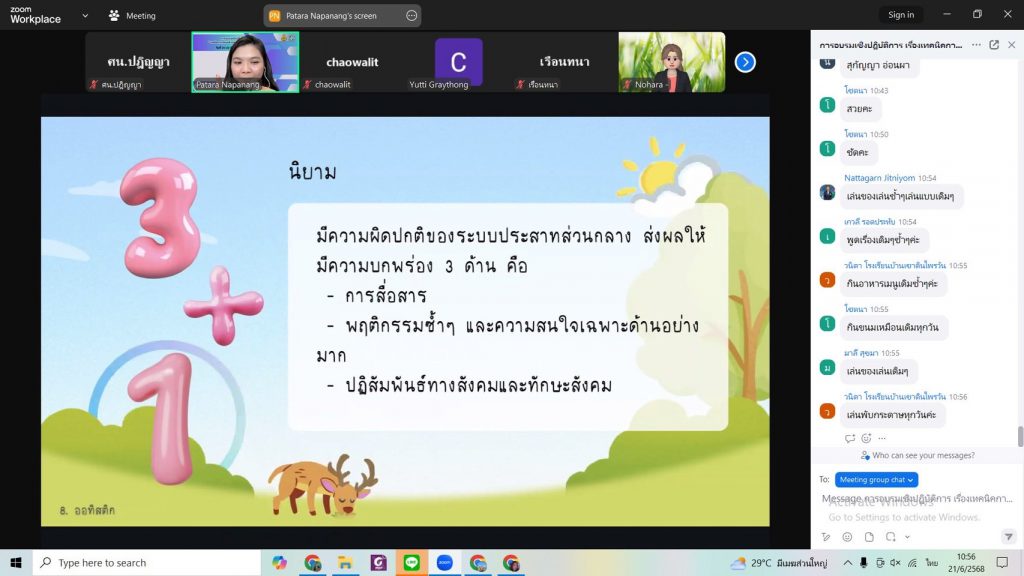Open purple app icon on taskbar
The image size is (1024, 576).
[379, 562]
